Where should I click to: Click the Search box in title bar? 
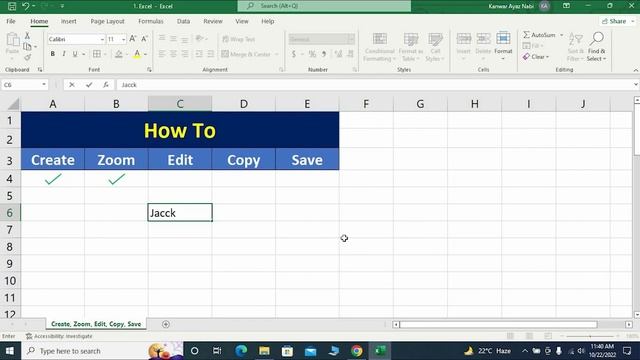[324, 6]
